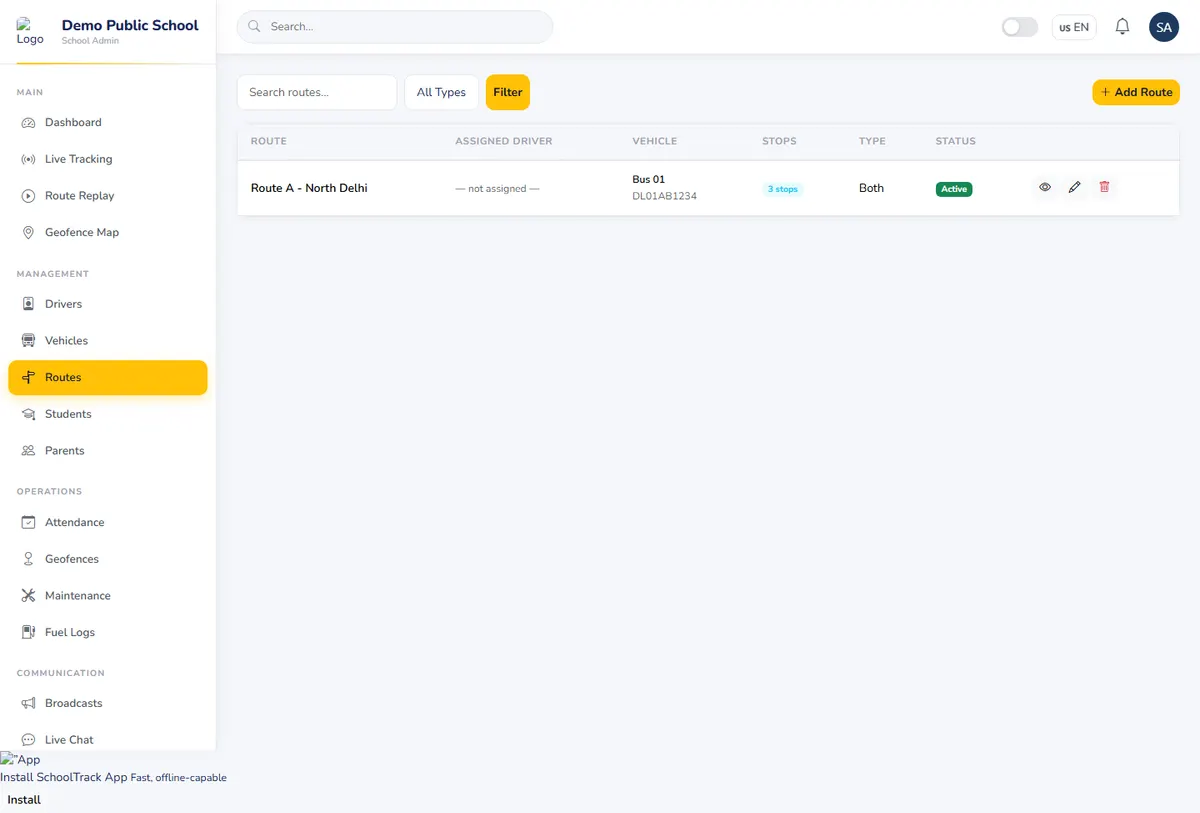
Task: Open the Route Replay page
Action: point(108,196)
